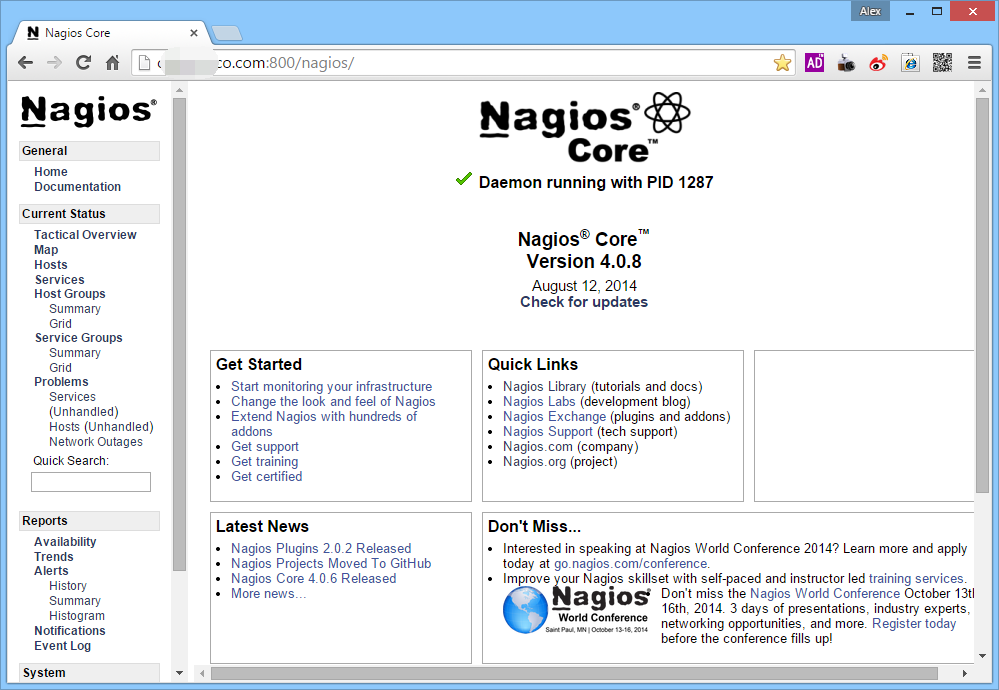
Task: Open Service Groups
Action: click(78, 338)
